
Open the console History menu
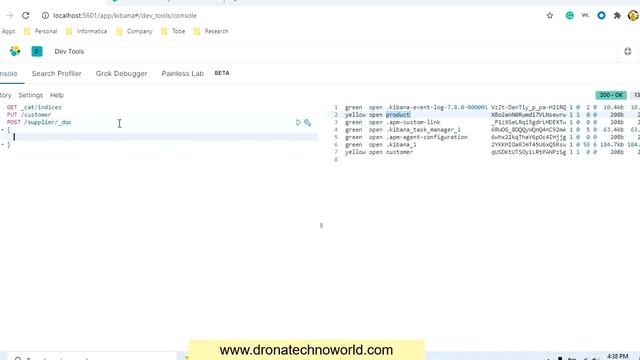click(x=5, y=95)
